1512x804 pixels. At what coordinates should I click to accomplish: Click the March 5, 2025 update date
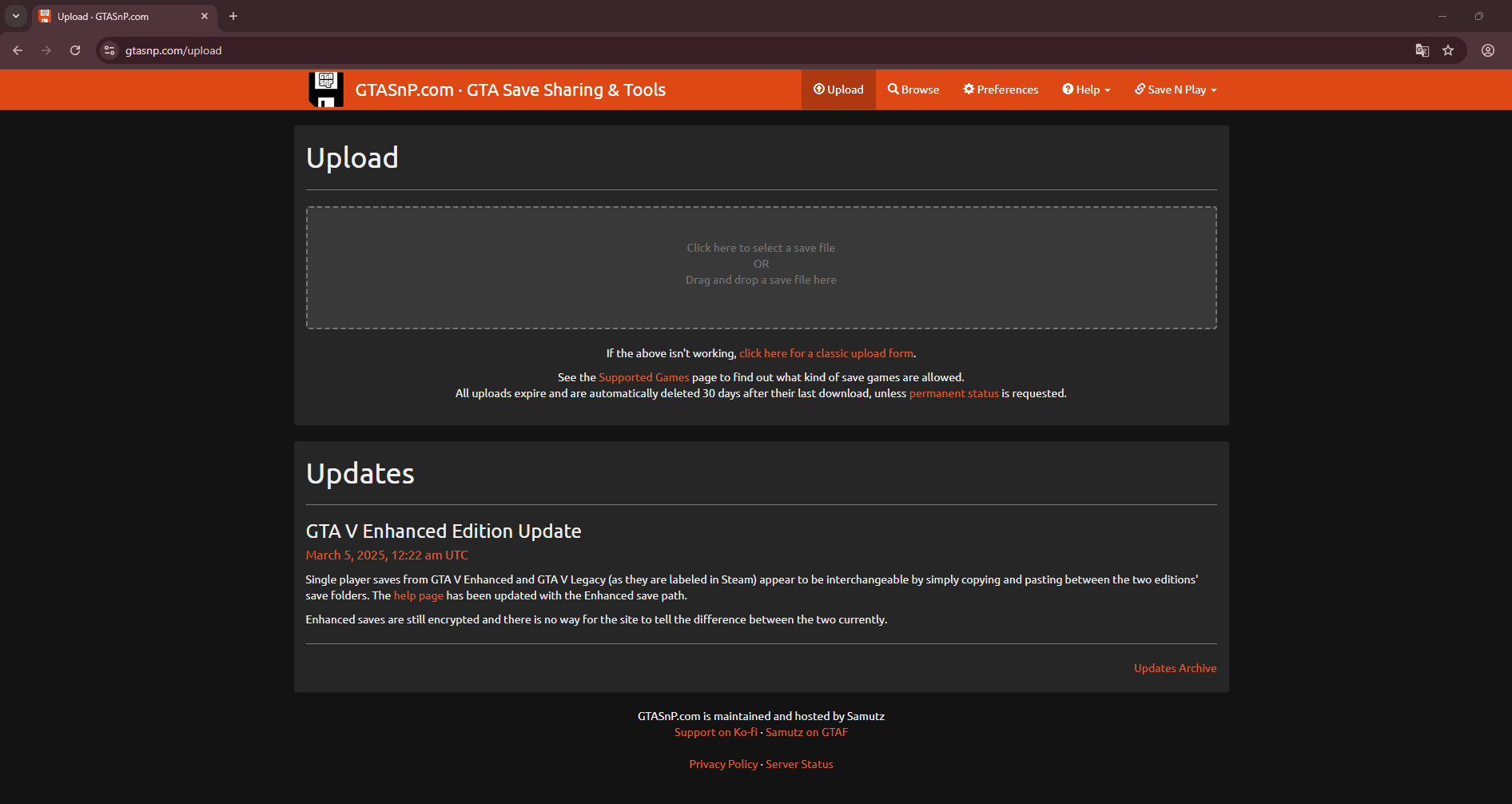387,555
